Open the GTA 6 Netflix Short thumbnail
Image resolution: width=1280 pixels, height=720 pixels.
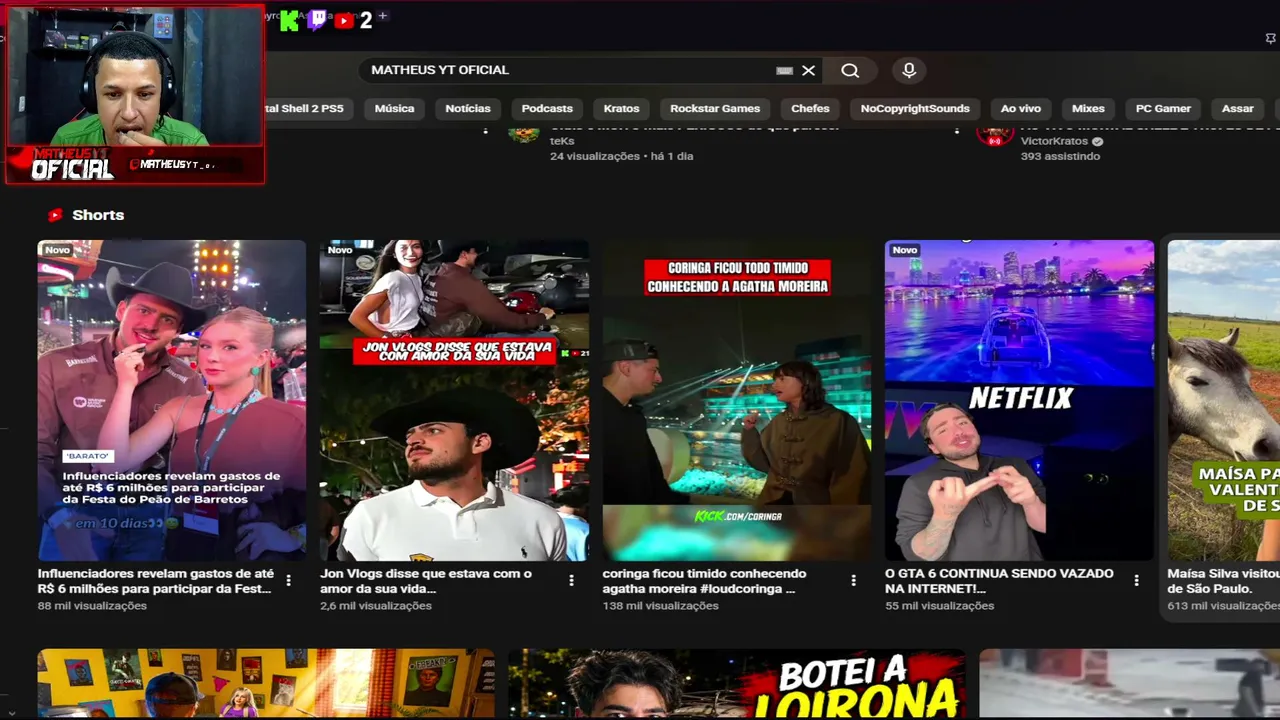pos(1019,400)
